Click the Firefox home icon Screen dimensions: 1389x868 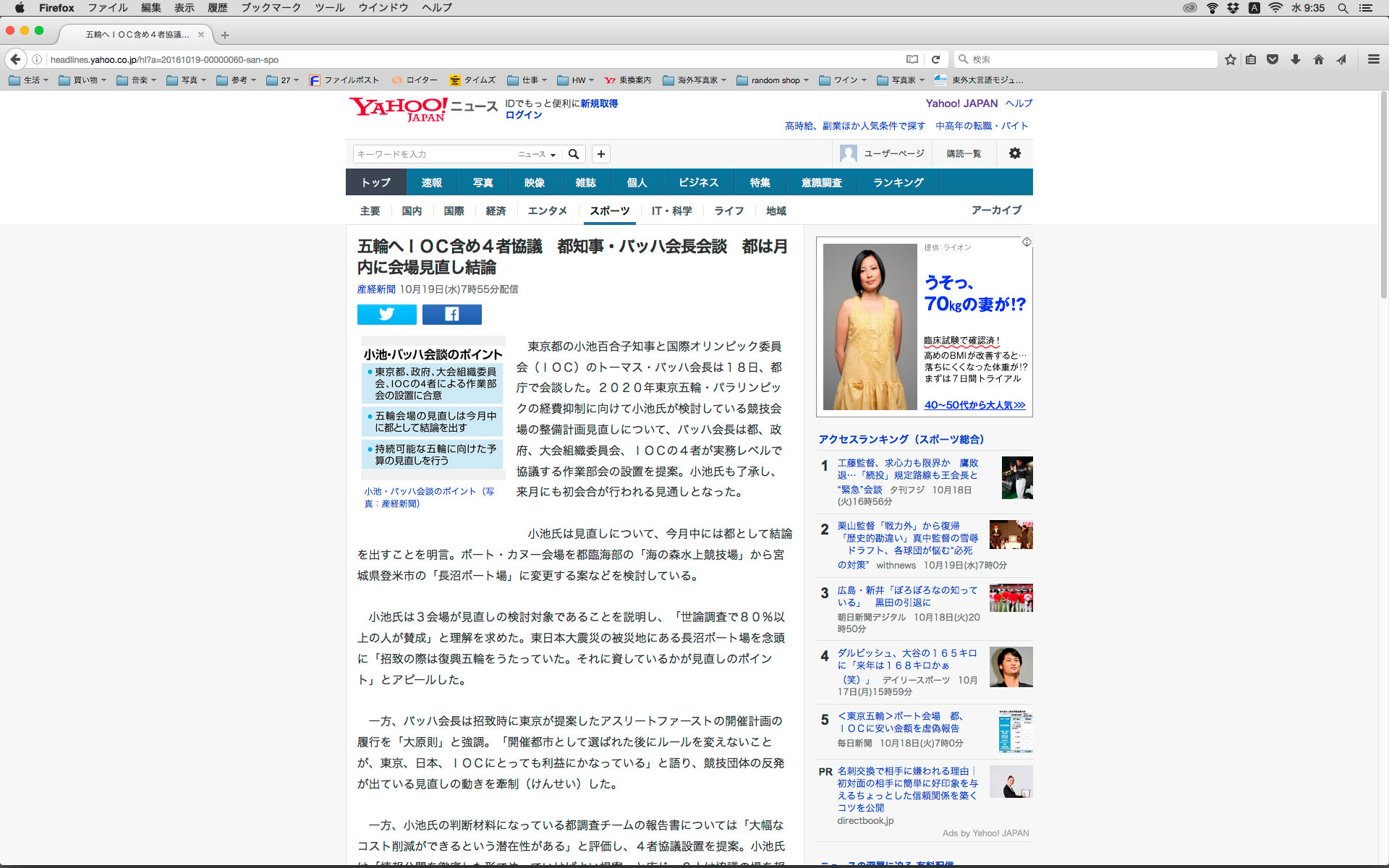point(1318,59)
